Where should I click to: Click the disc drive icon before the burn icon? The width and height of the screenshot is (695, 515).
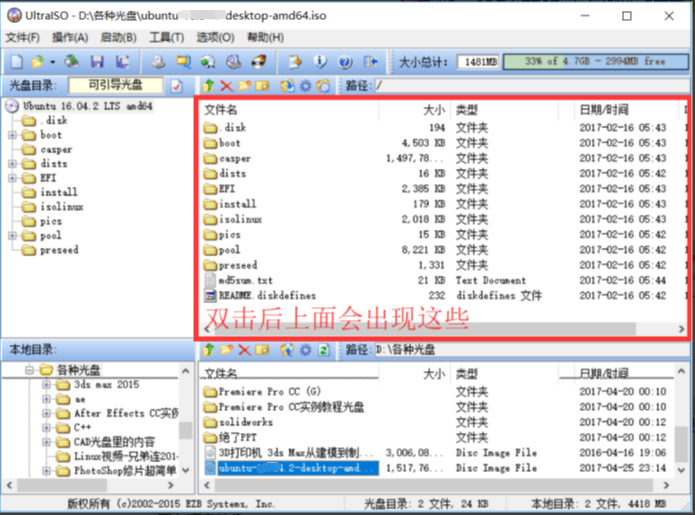tap(234, 62)
